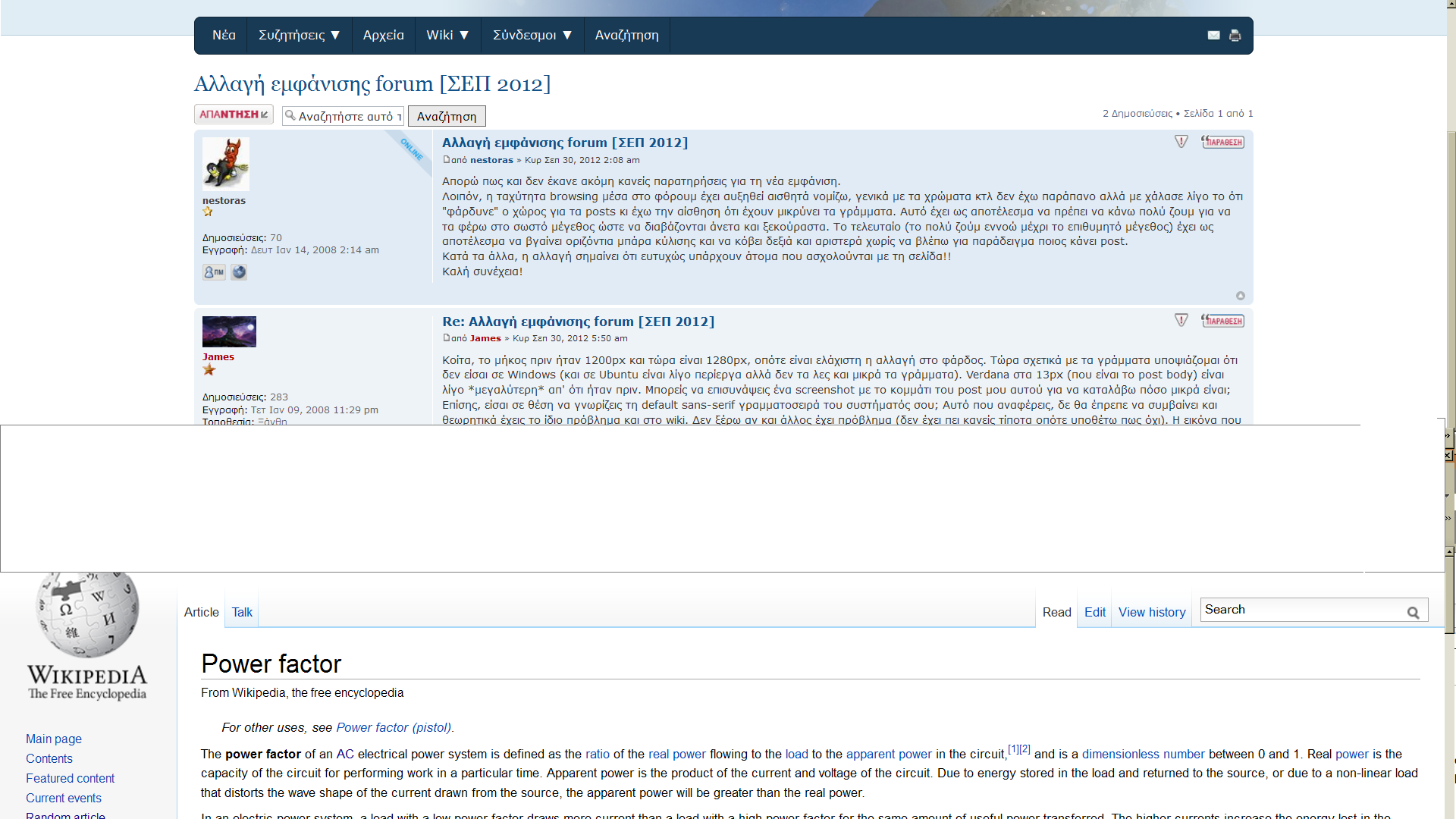Image resolution: width=1456 pixels, height=819 pixels.
Task: Open the View history tab
Action: click(x=1151, y=613)
